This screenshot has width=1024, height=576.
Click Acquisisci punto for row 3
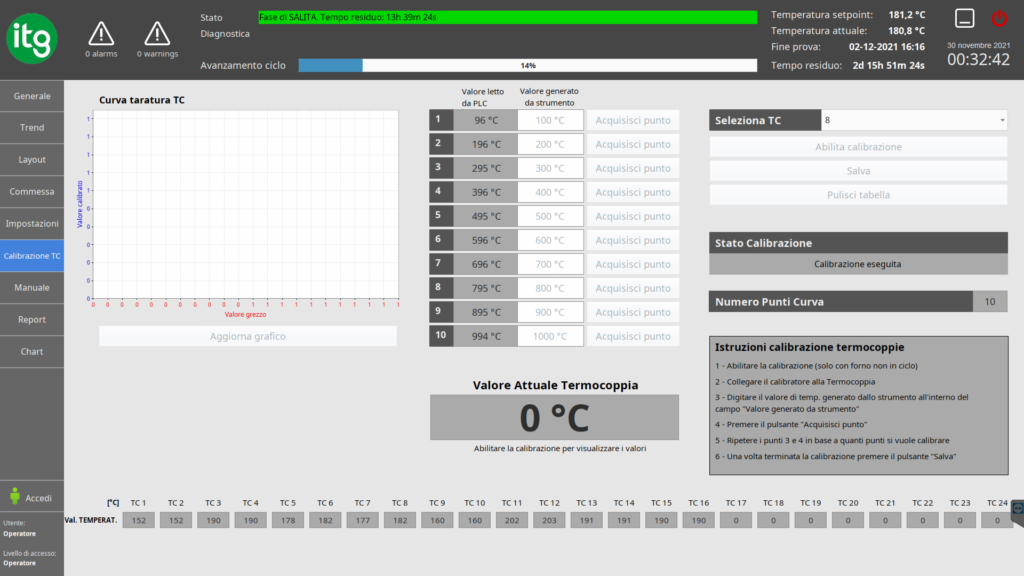point(633,168)
